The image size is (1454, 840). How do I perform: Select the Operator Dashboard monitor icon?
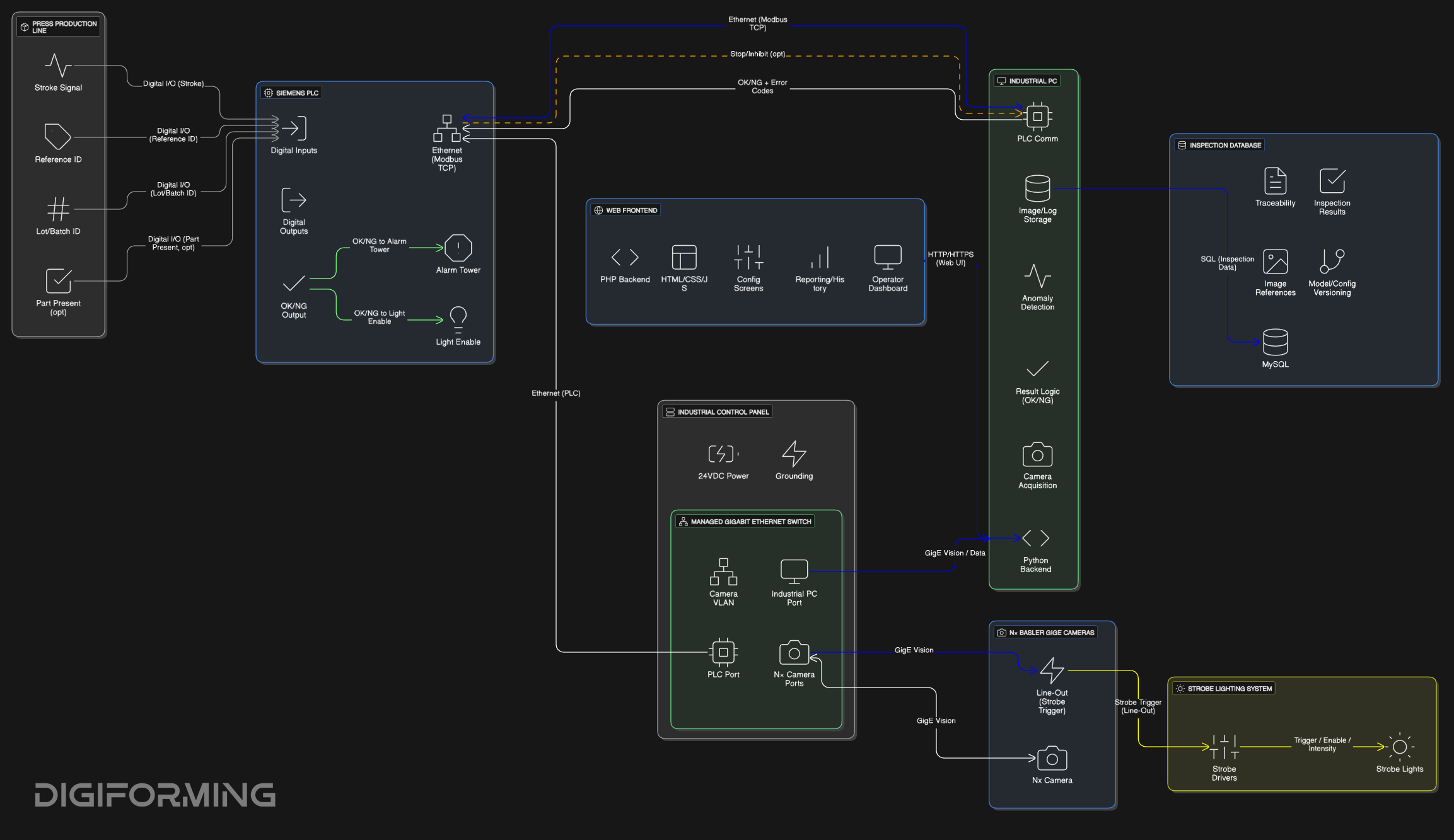click(x=888, y=258)
